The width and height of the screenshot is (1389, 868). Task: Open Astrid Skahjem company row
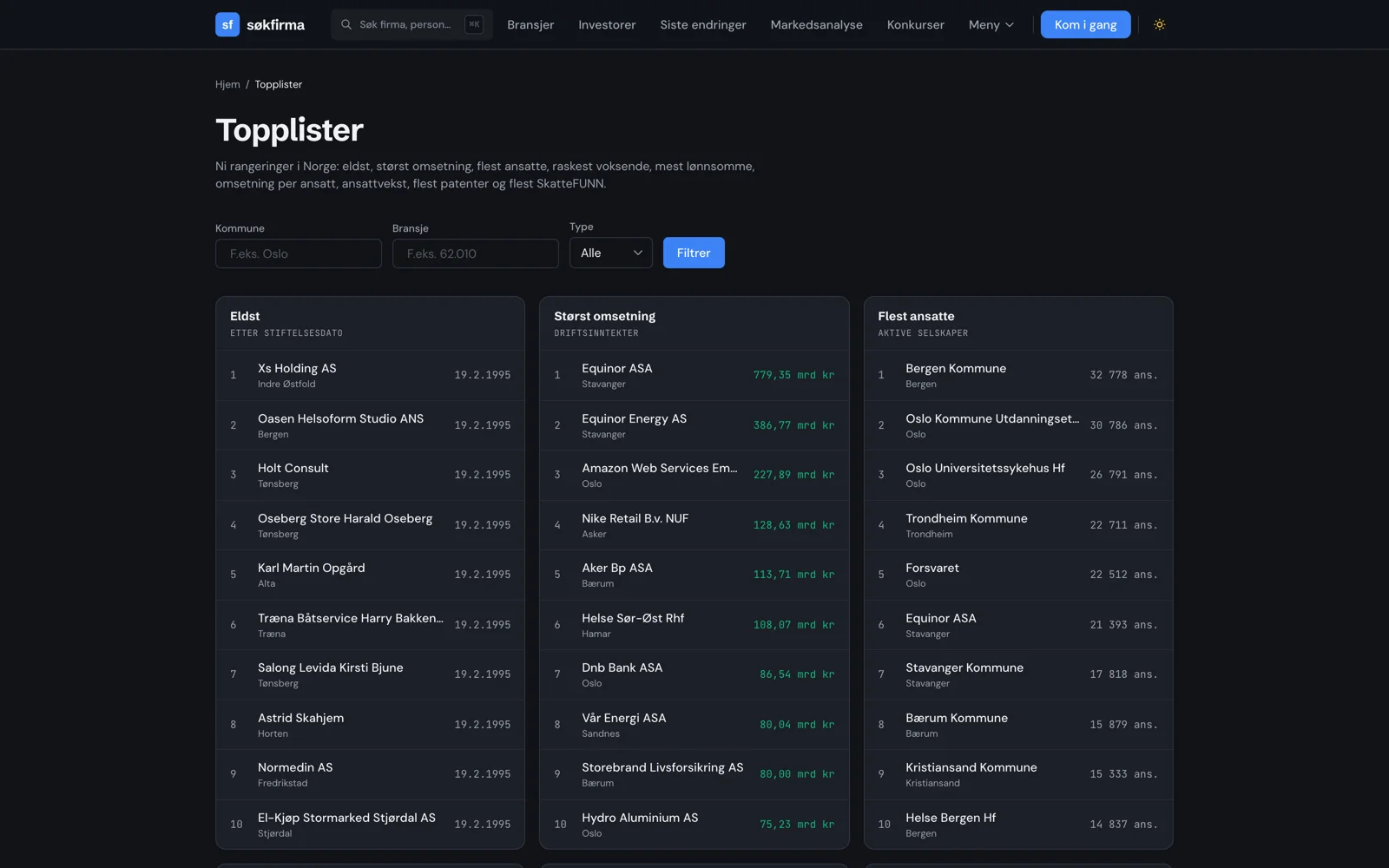coord(370,725)
